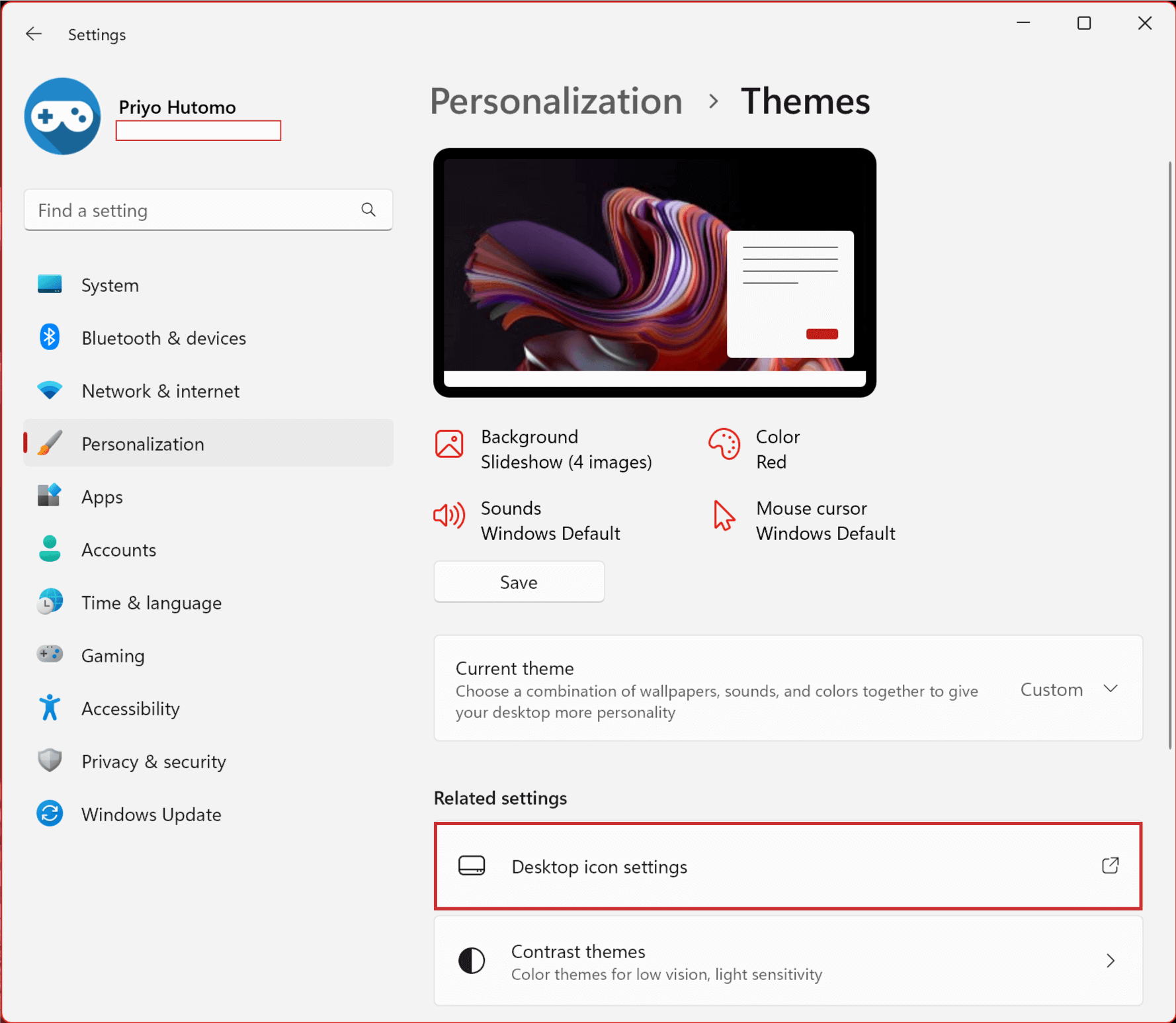
Task: Click the Bluetooth icon in the sidebar
Action: pyautogui.click(x=50, y=337)
